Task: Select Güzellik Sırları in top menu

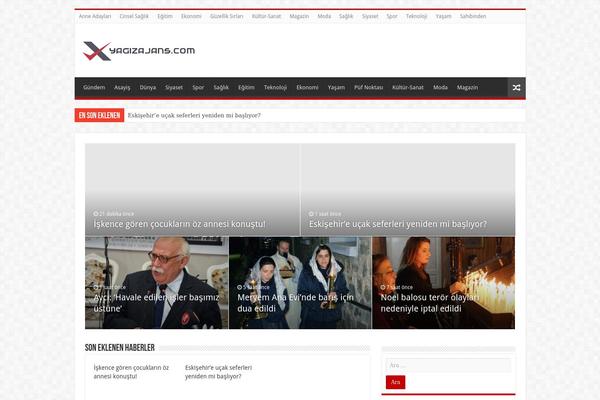Action: (227, 16)
